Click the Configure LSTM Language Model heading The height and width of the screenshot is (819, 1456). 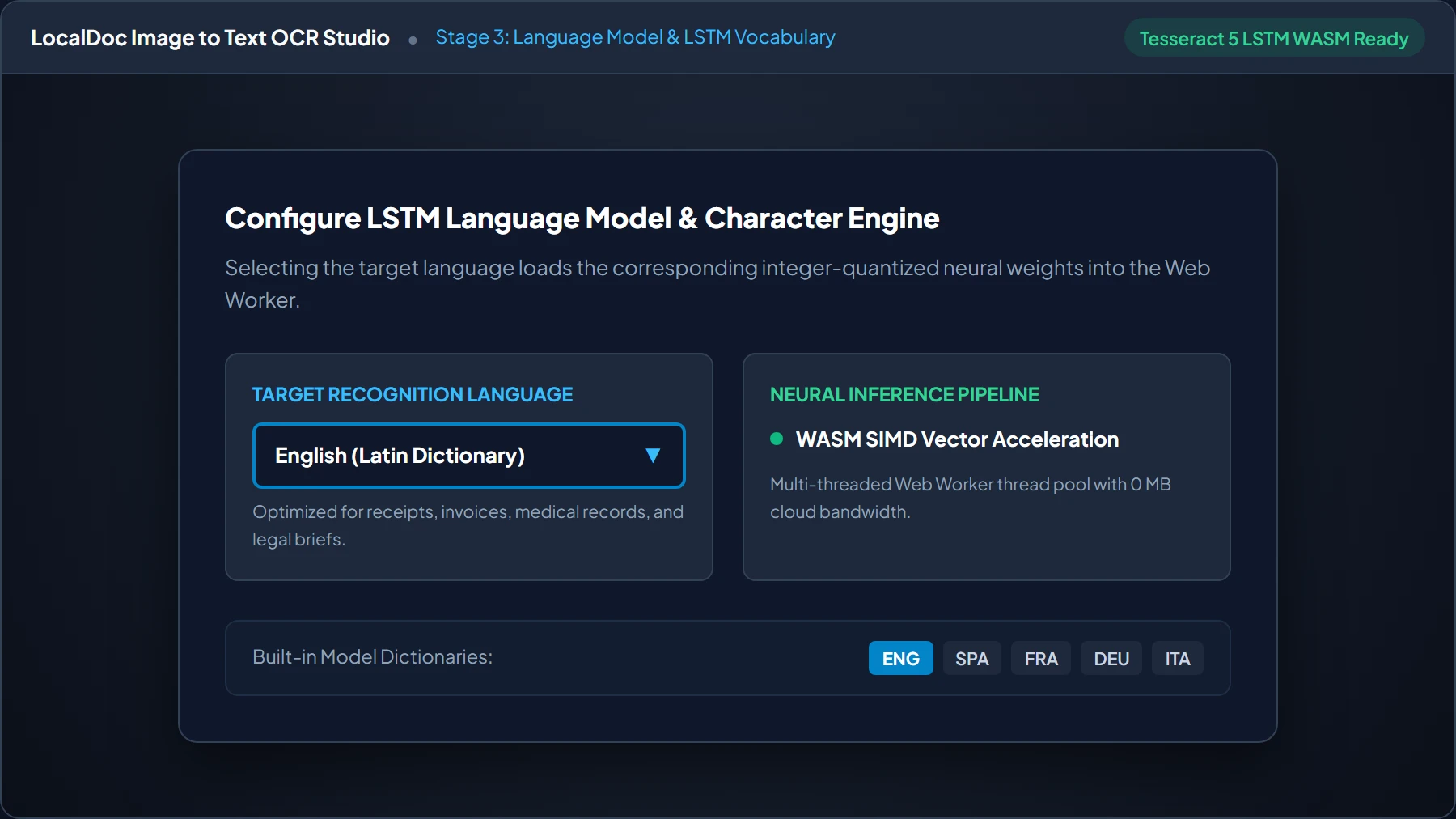pyautogui.click(x=582, y=219)
